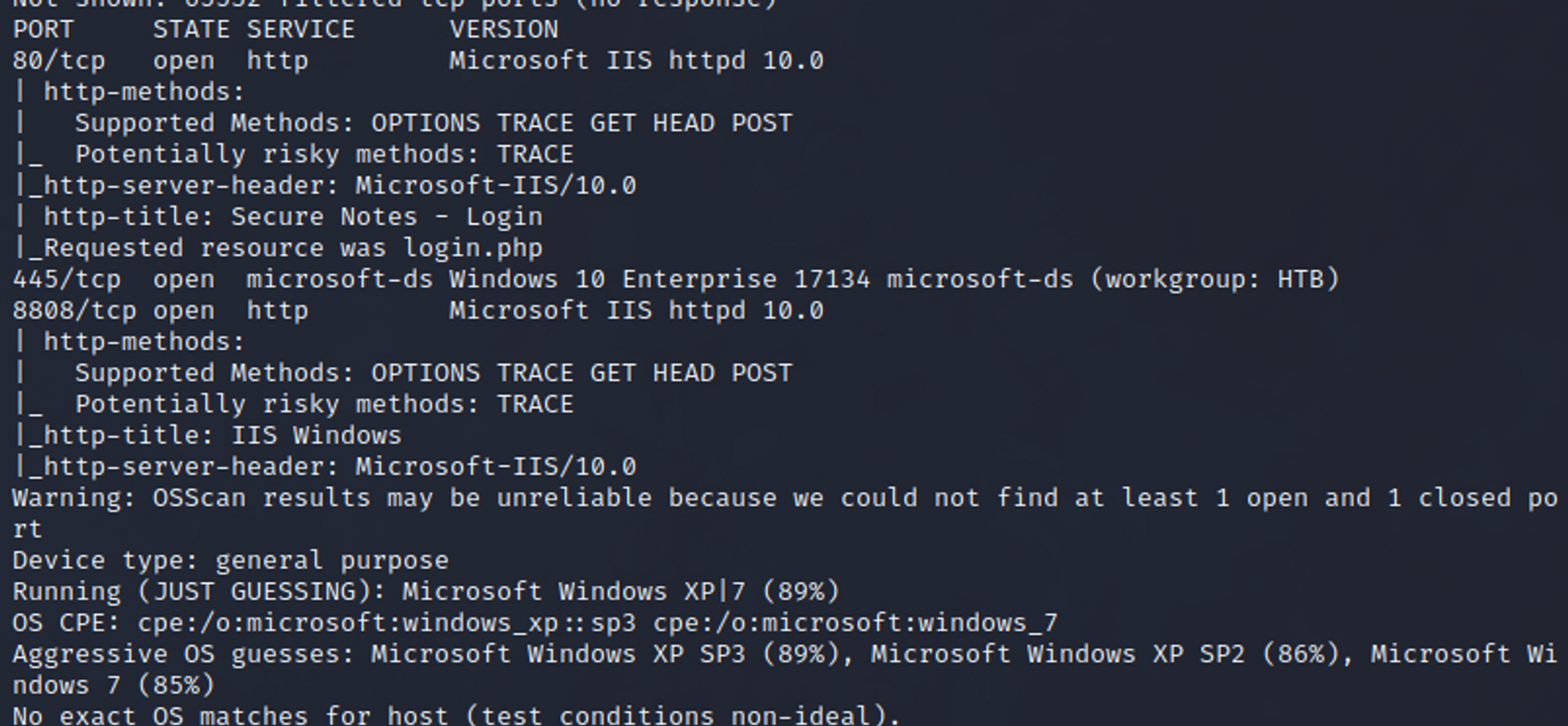The width and height of the screenshot is (1568, 726).
Task: Click the 'IIS Windows' http-title text
Action: point(316,436)
